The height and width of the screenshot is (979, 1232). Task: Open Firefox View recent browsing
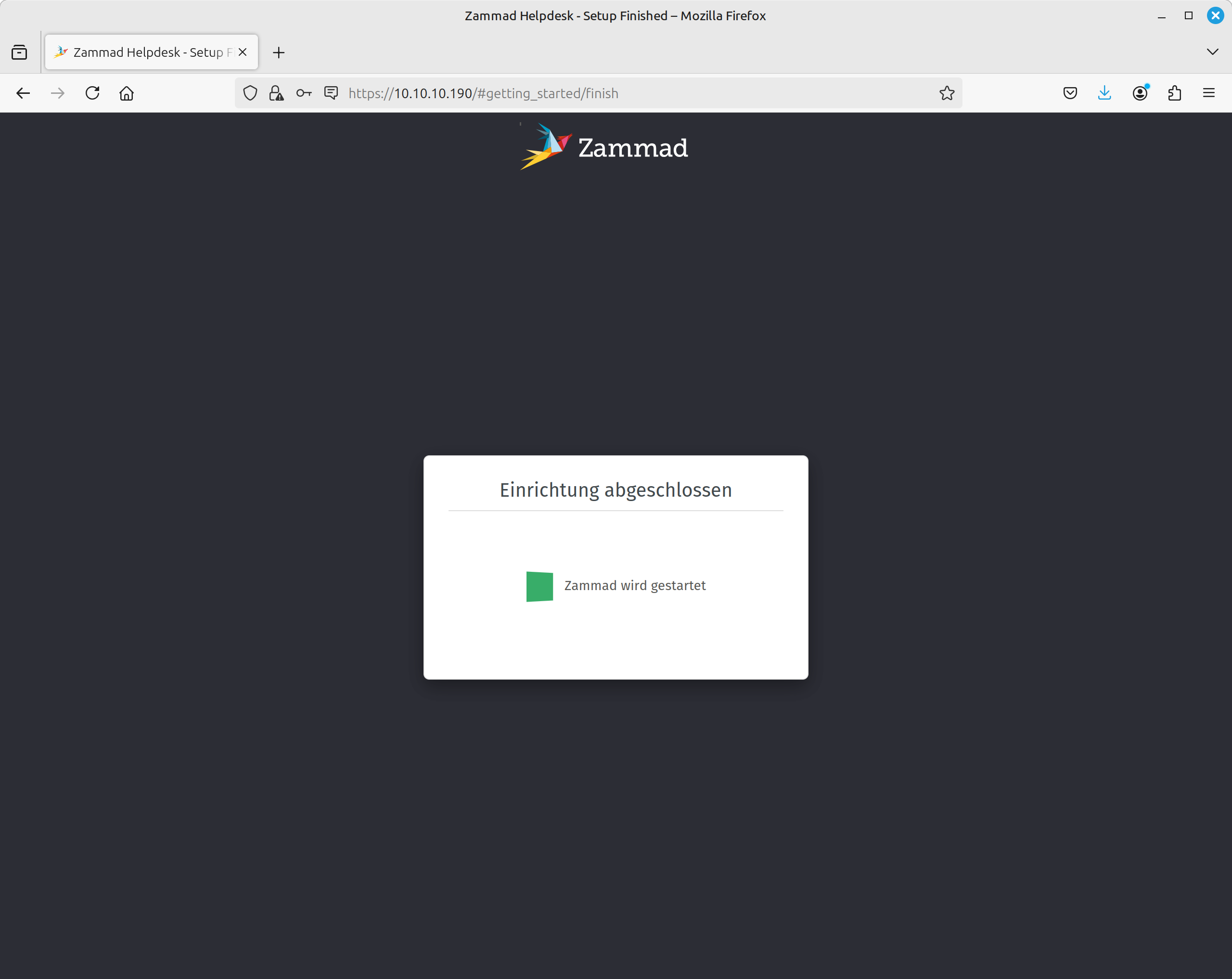19,52
